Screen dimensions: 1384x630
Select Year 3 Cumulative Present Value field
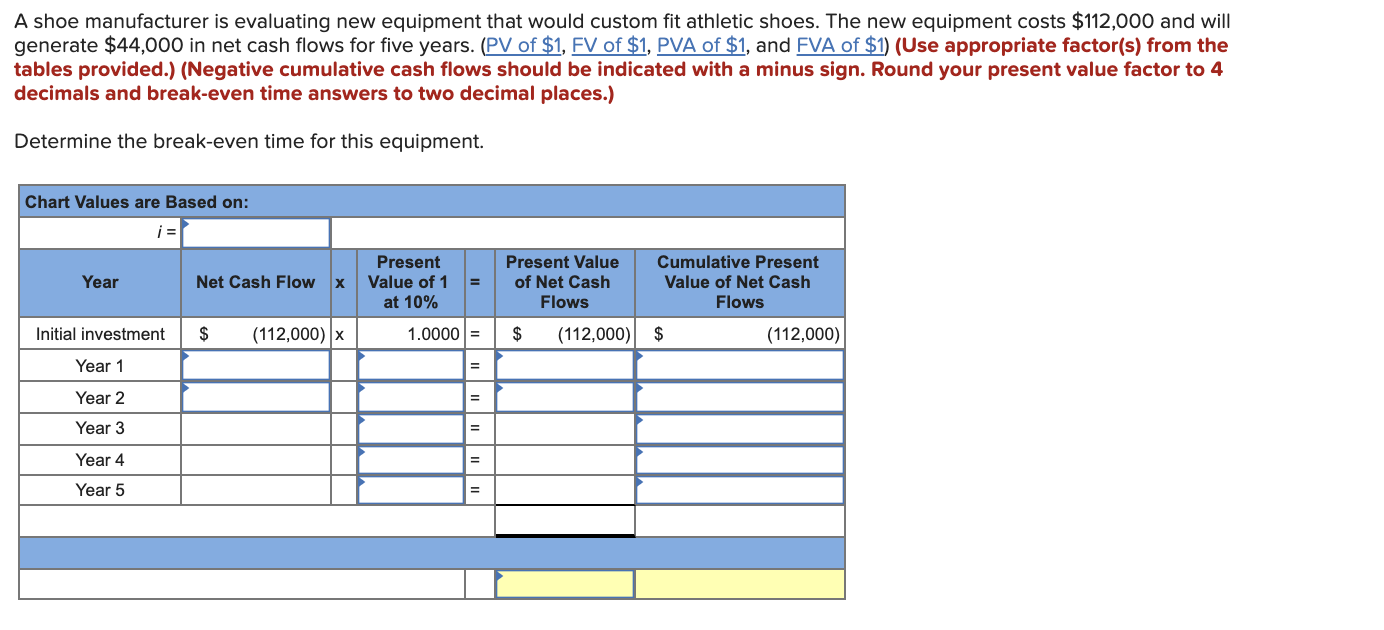[739, 428]
